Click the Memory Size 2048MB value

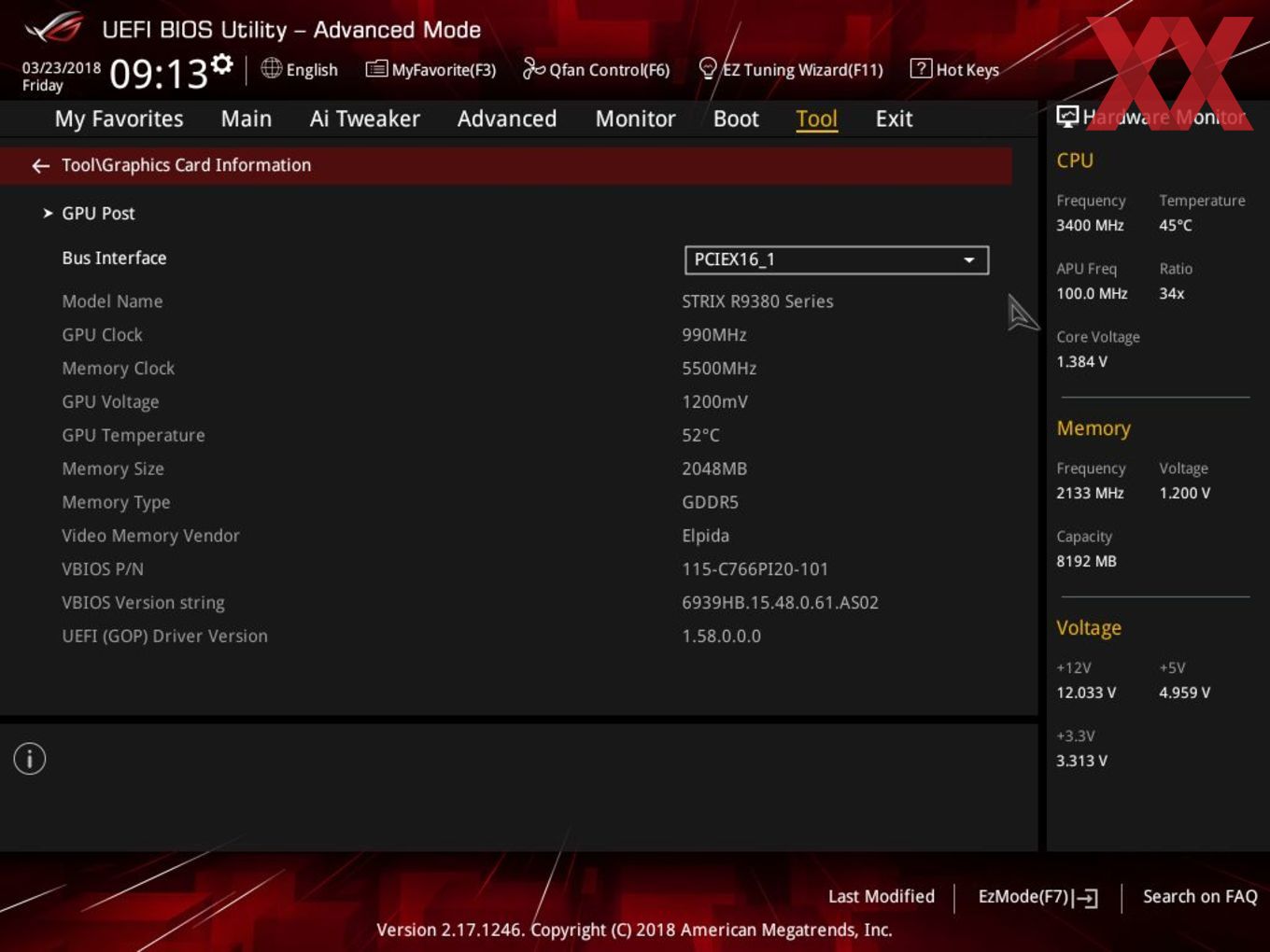pyautogui.click(x=714, y=469)
